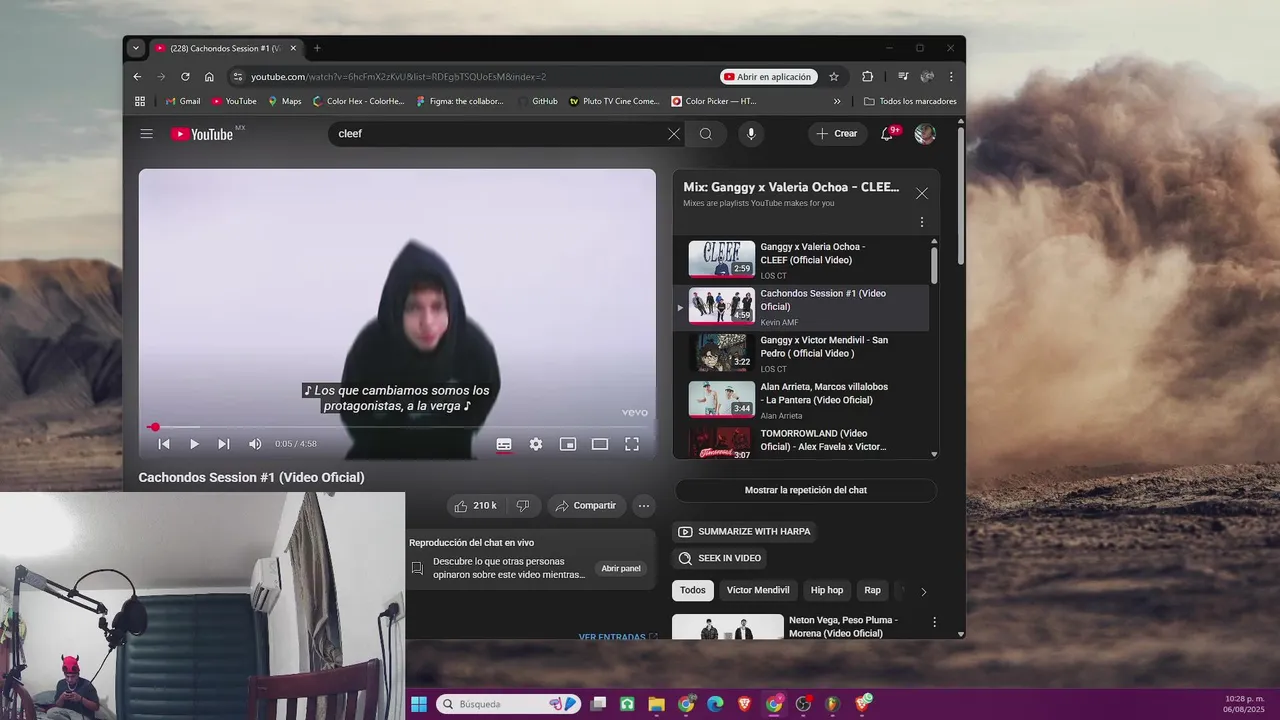
Task: Open the chat panel with 'Abrir panel'
Action: (x=621, y=568)
